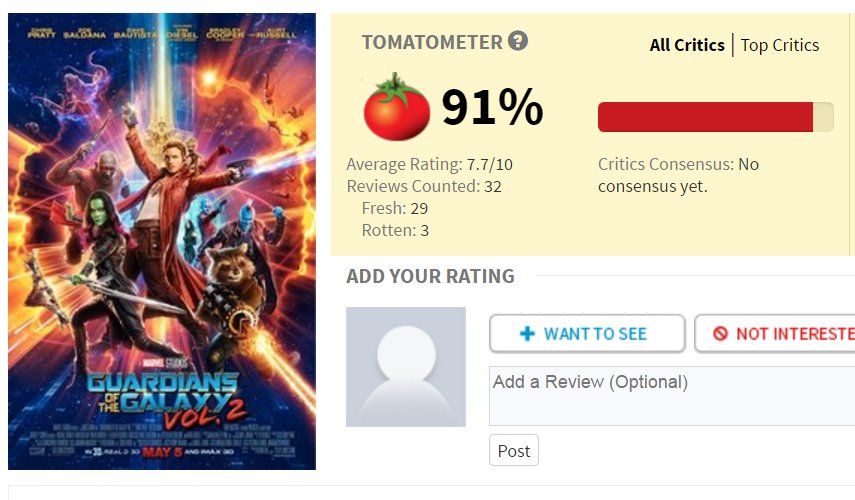Click the TOMATOMETER heading
This screenshot has height=500, width=855.
(x=432, y=42)
